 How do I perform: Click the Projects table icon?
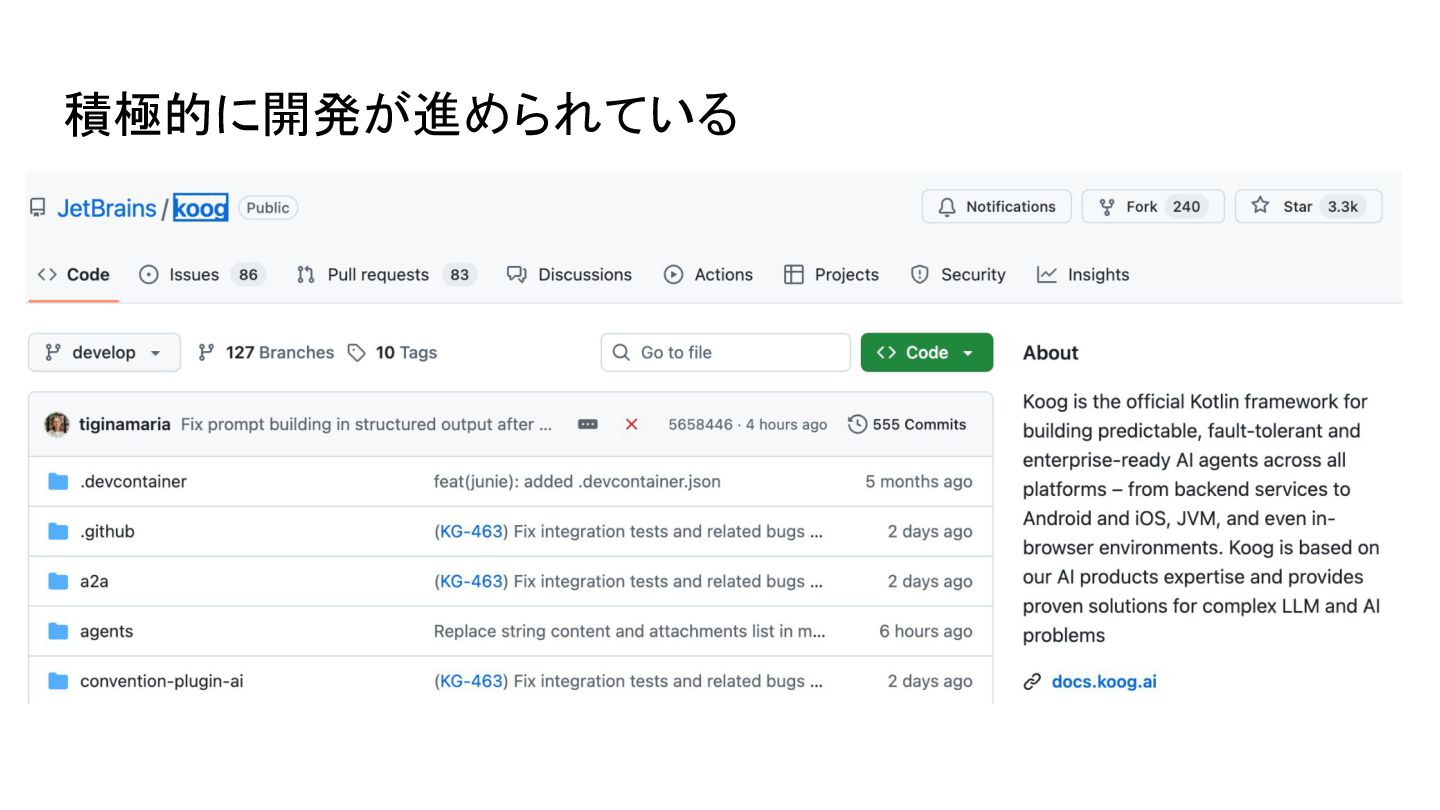click(794, 275)
